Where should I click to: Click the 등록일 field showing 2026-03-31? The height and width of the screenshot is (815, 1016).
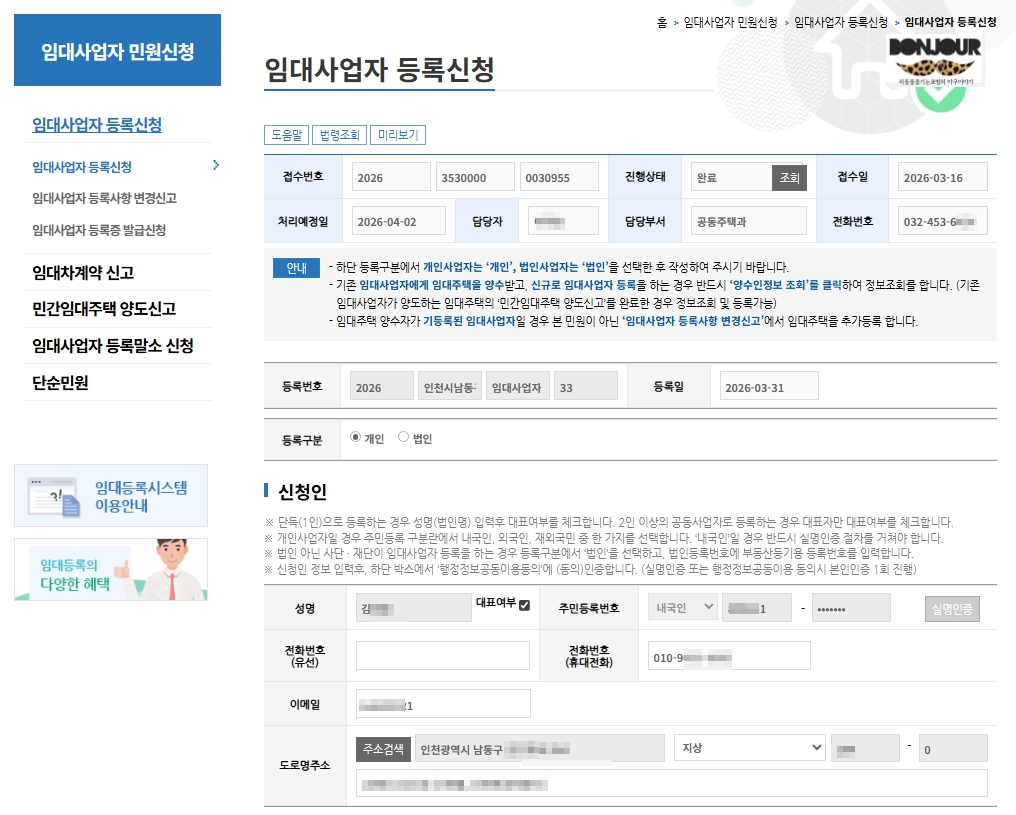769,386
